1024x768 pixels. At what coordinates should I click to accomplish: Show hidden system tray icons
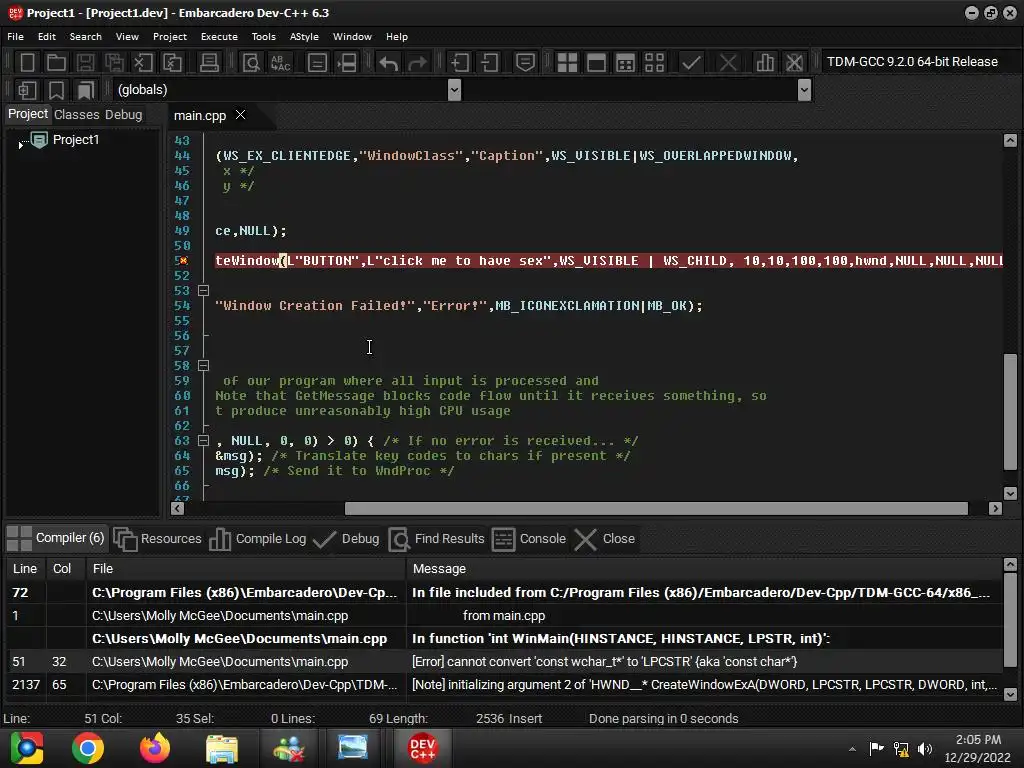click(852, 749)
